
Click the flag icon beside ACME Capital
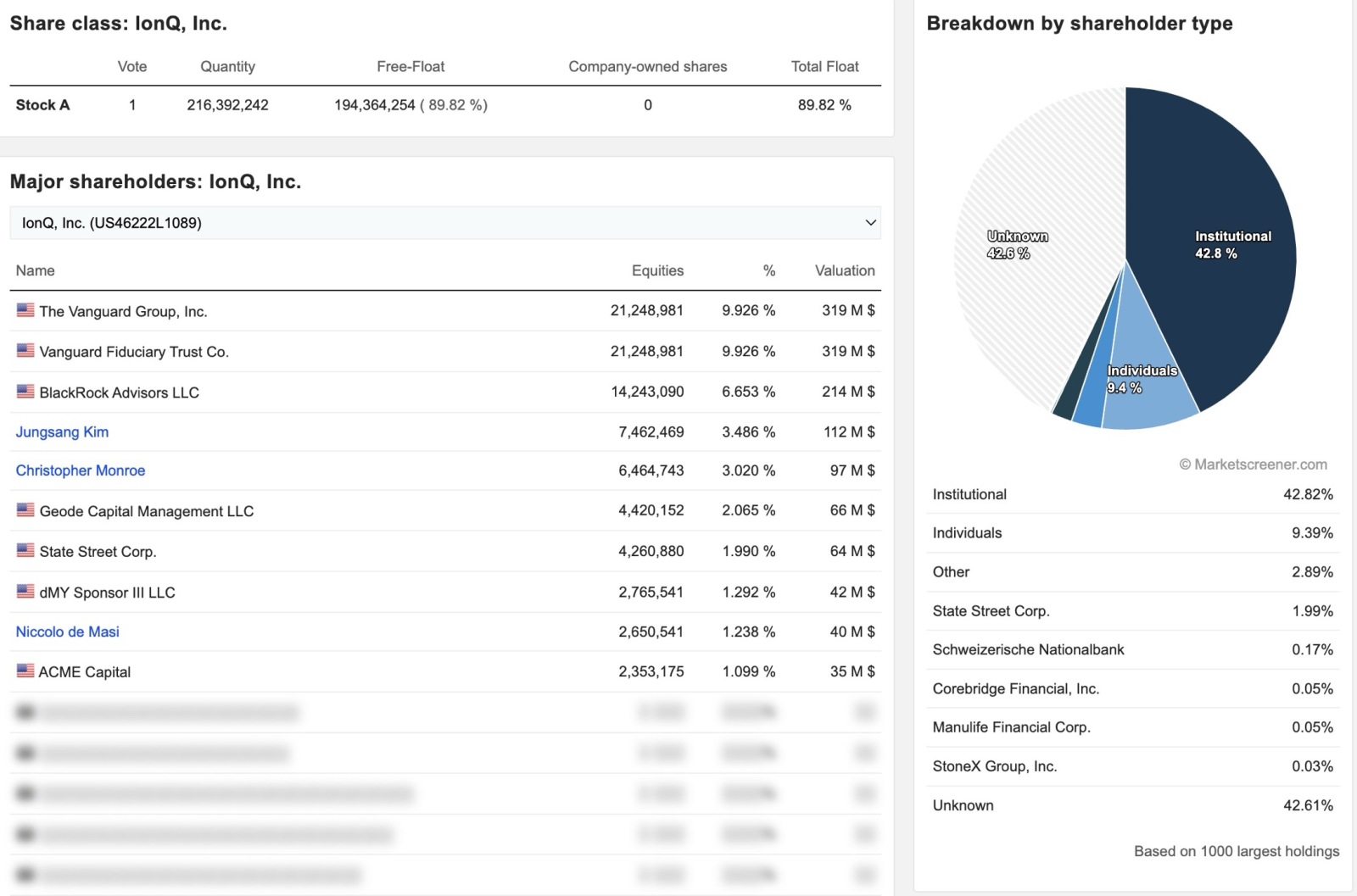25,671
